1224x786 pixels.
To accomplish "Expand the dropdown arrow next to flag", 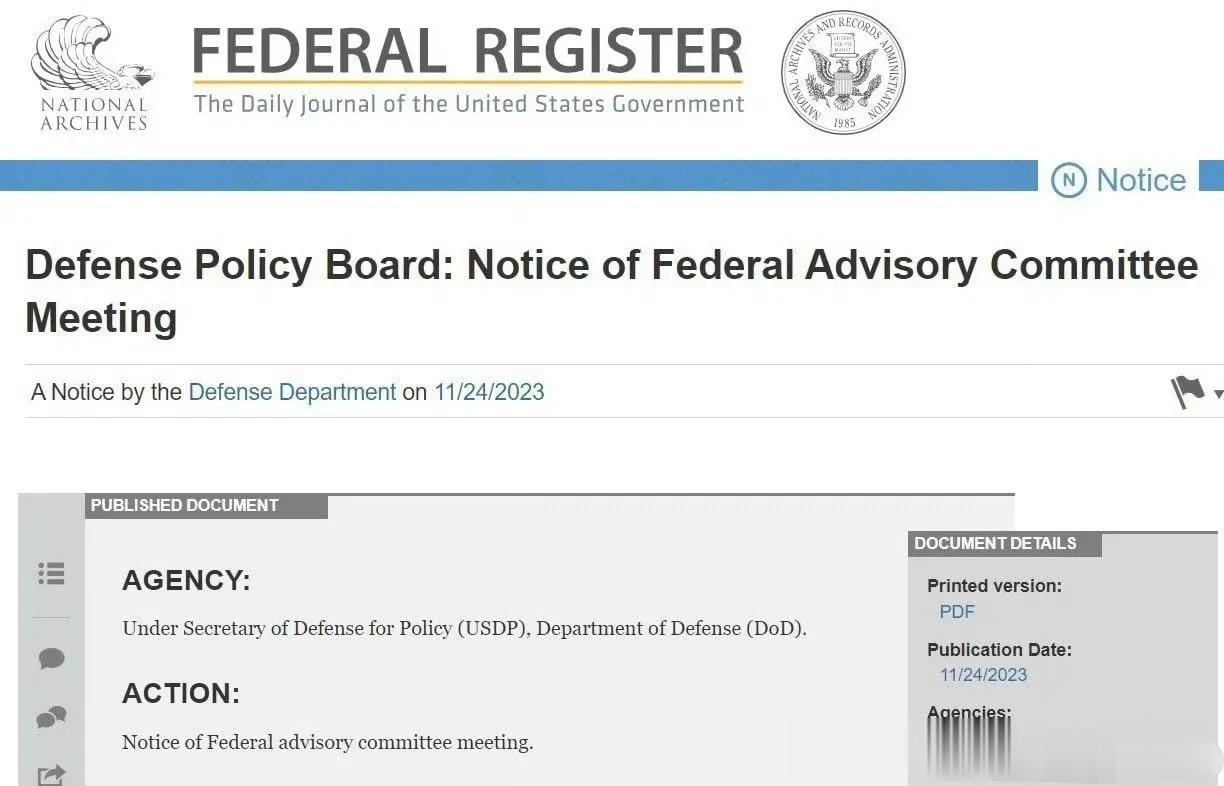I will 1217,394.
